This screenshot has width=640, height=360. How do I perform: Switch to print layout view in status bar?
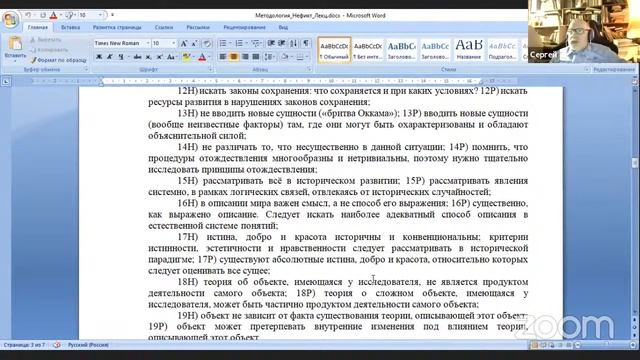tap(534, 345)
